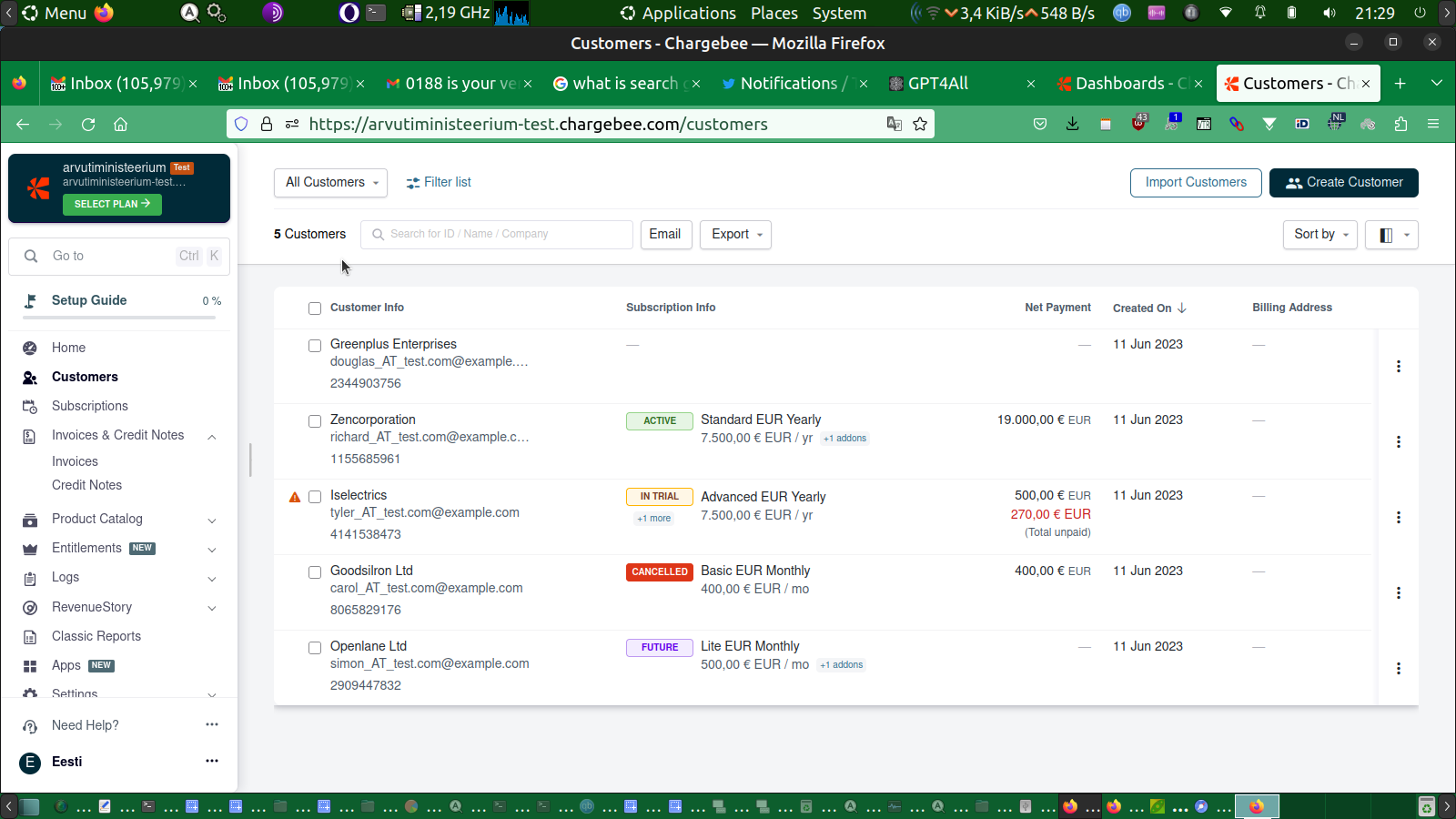The image size is (1456, 819).
Task: Open a new browser tab
Action: [1400, 84]
